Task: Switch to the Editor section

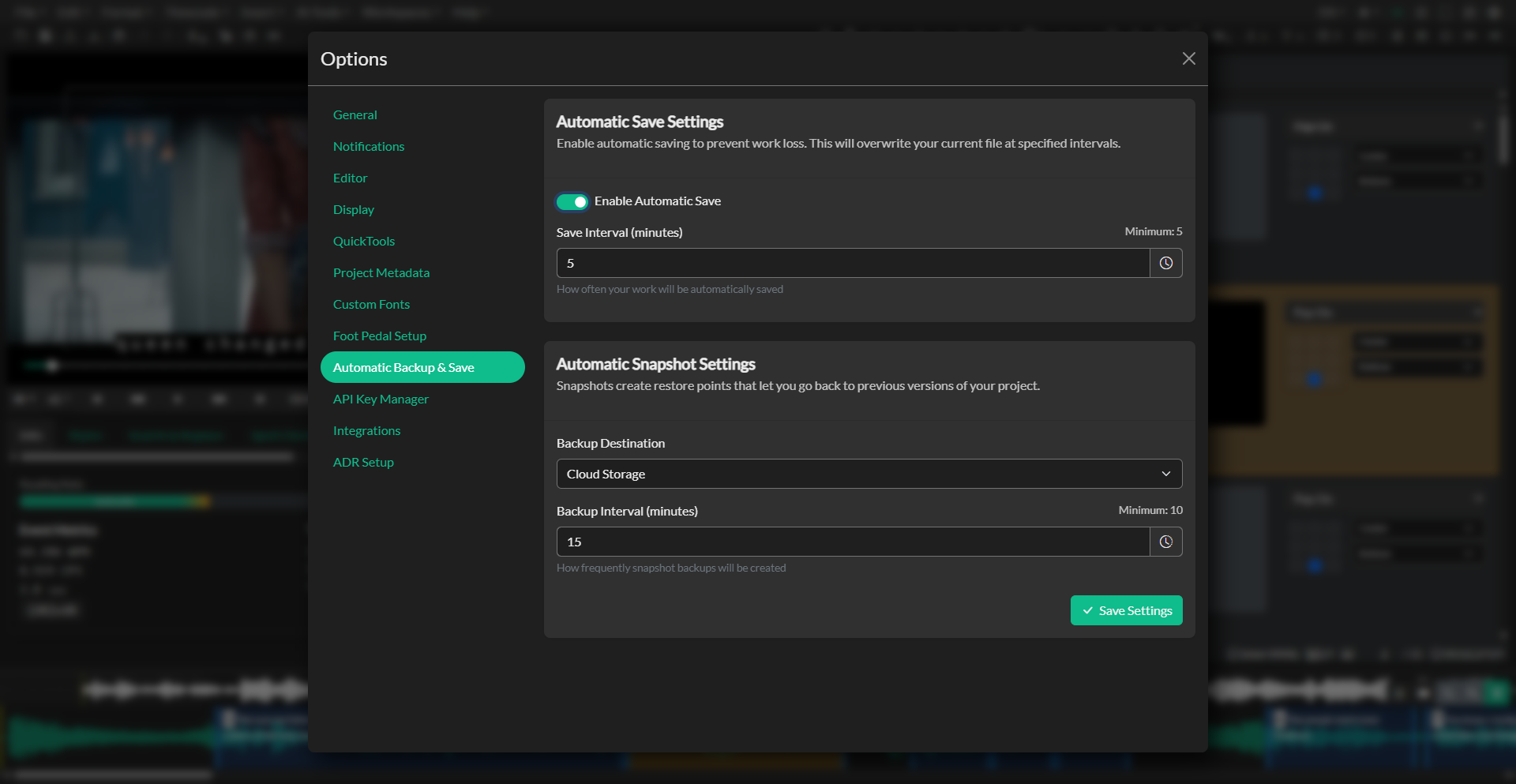Action: pyautogui.click(x=350, y=178)
